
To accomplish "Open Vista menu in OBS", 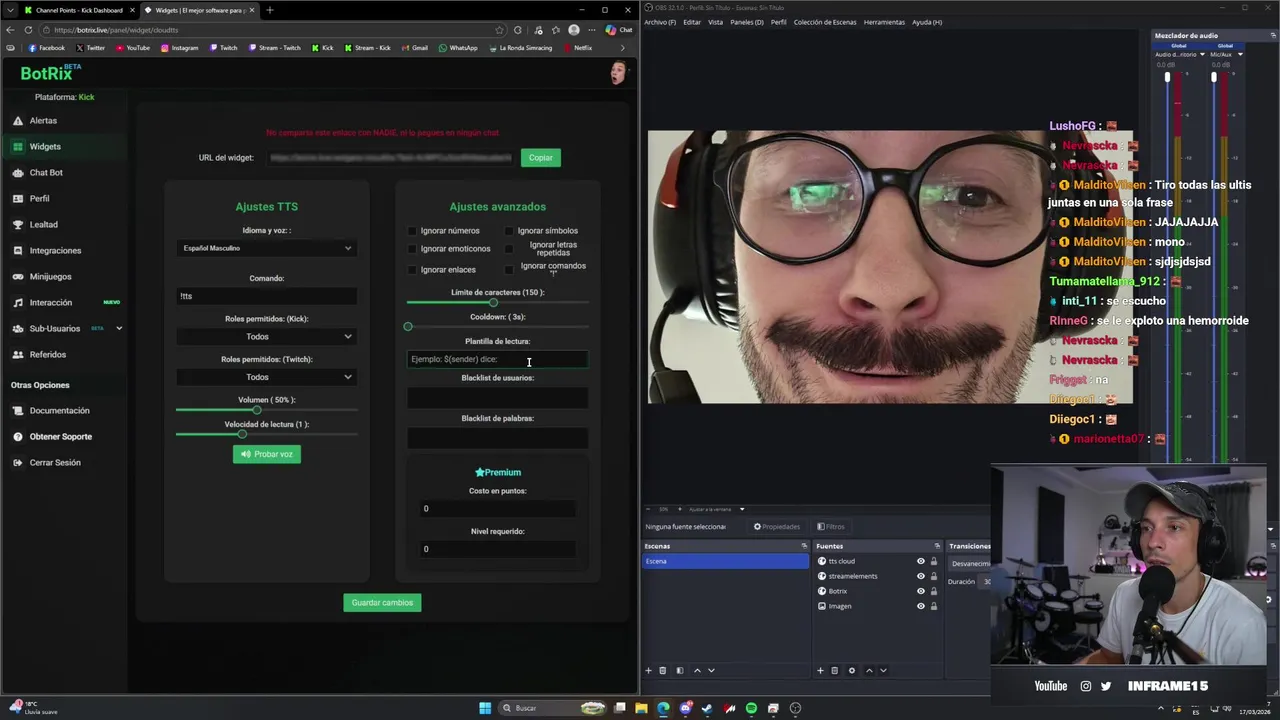I will (715, 22).
